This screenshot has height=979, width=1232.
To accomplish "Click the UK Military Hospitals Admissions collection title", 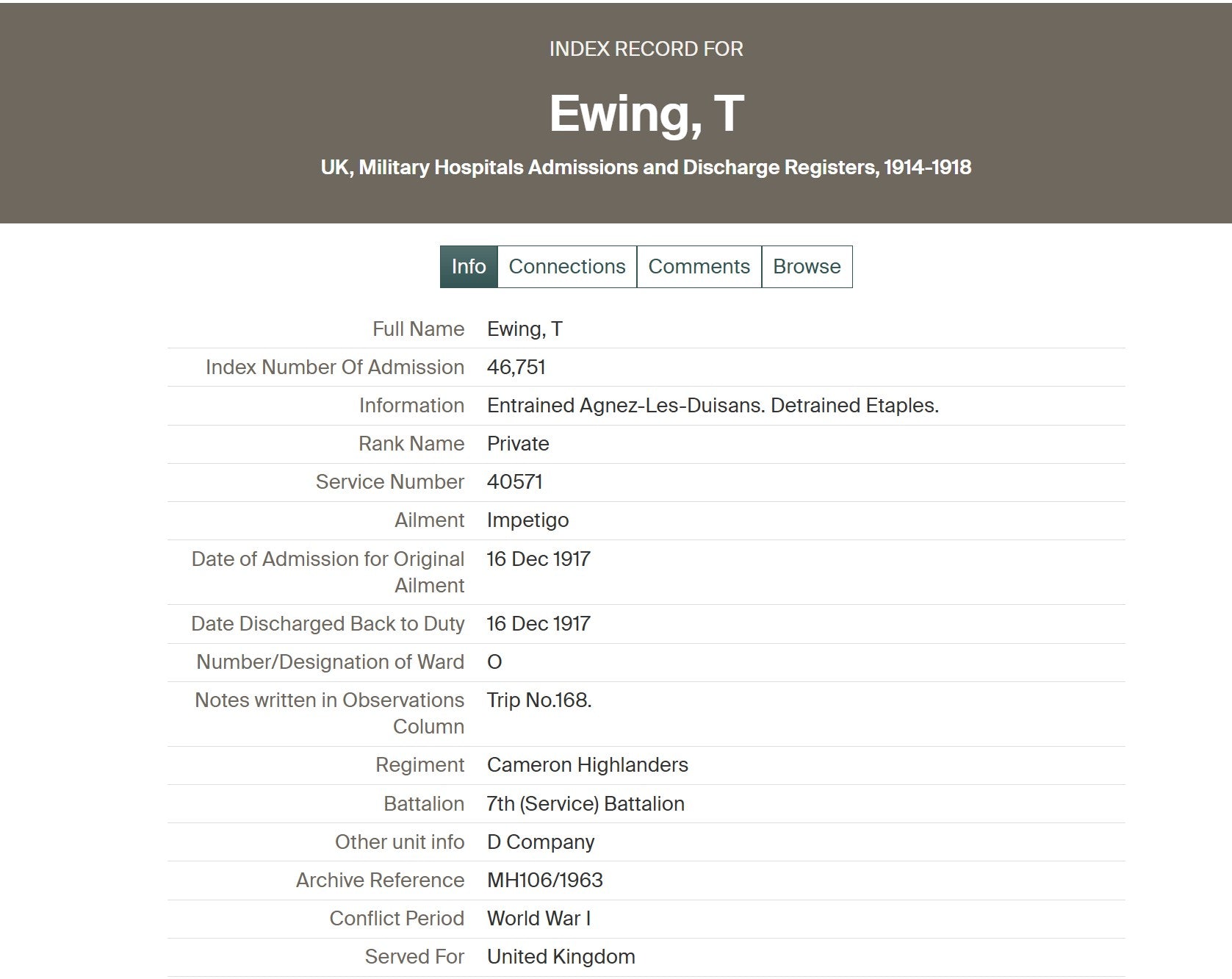I will 646,168.
